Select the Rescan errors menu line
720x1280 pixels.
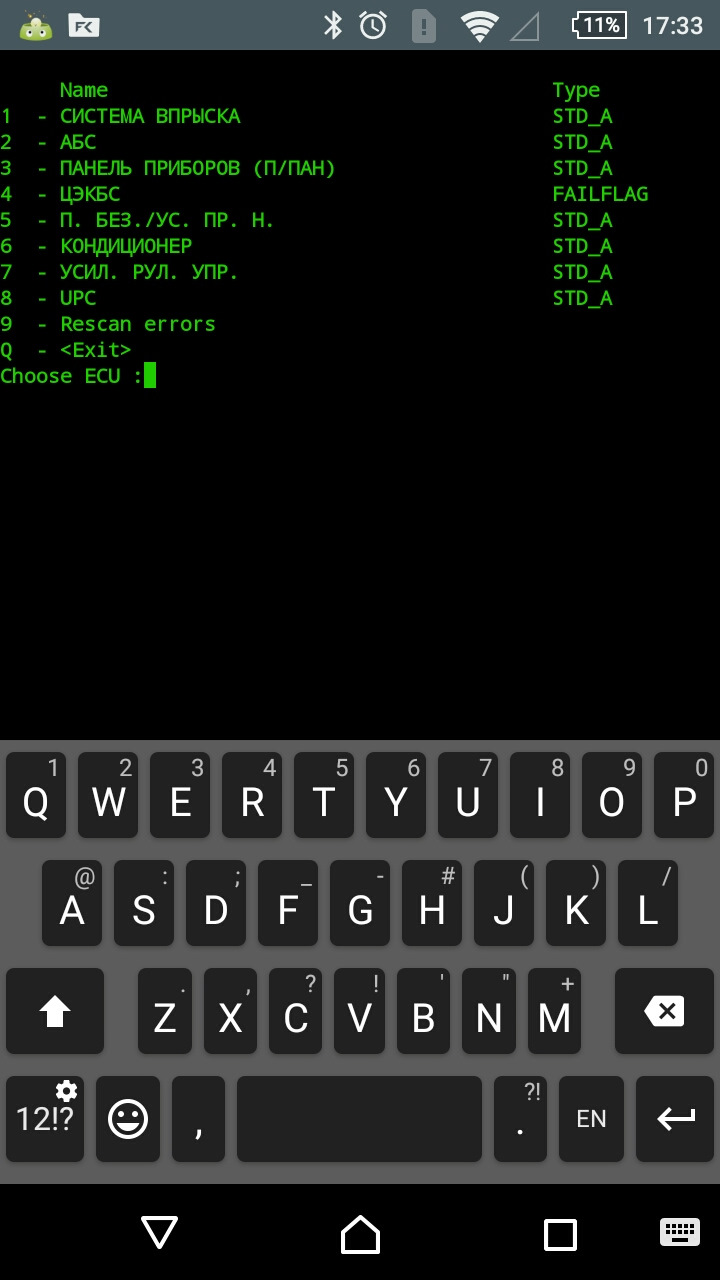click(x=138, y=324)
